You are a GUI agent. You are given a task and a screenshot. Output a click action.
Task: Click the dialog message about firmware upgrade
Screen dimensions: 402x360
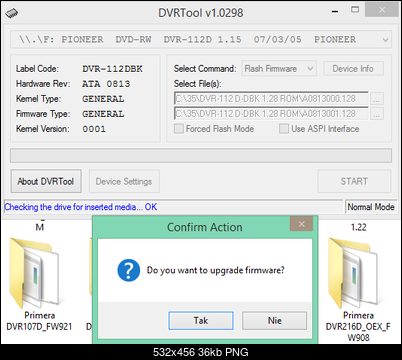pos(216,270)
